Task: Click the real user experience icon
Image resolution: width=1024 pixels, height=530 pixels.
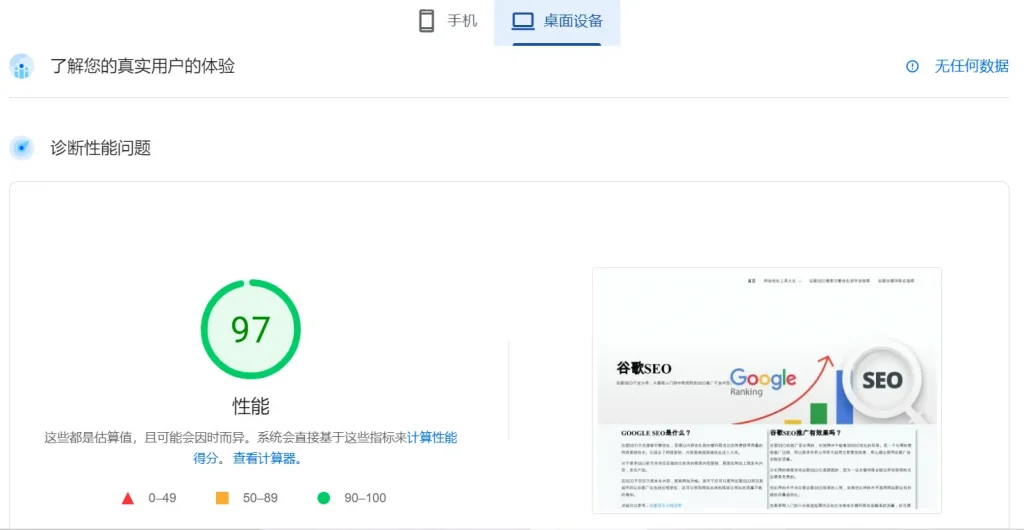Action: pyautogui.click(x=22, y=66)
